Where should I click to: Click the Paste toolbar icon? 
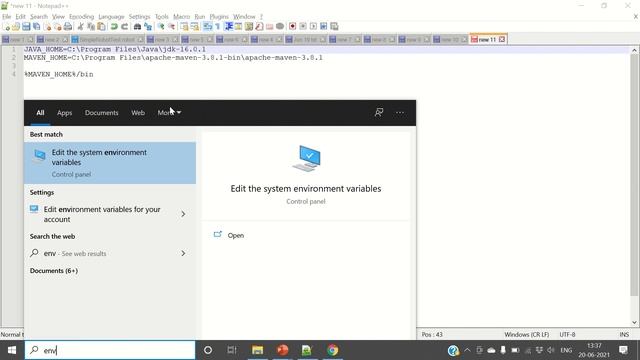tap(101, 27)
